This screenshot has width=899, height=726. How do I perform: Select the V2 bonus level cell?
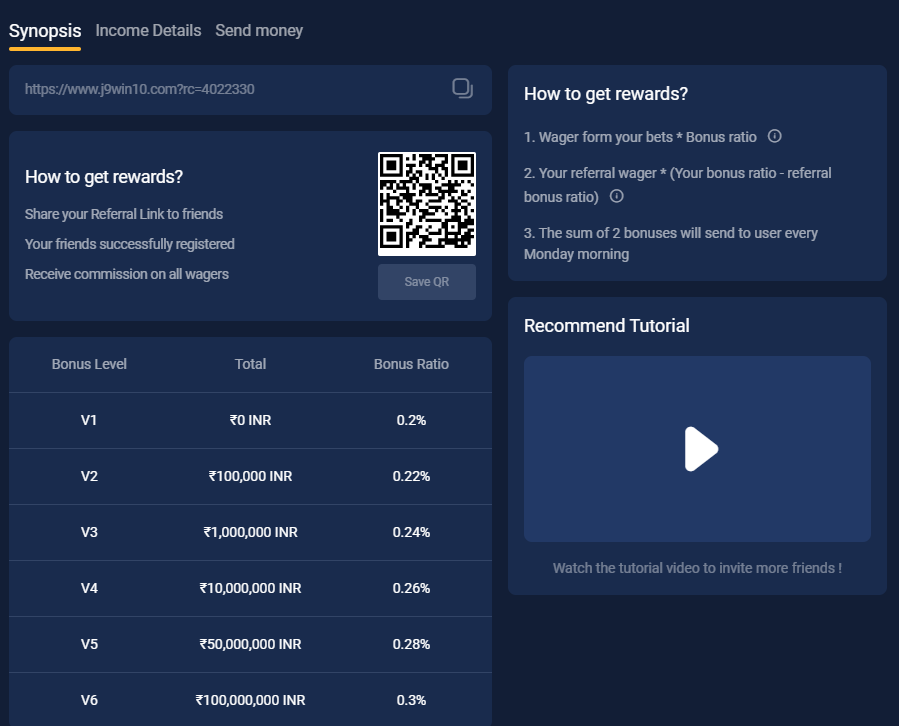click(x=89, y=477)
